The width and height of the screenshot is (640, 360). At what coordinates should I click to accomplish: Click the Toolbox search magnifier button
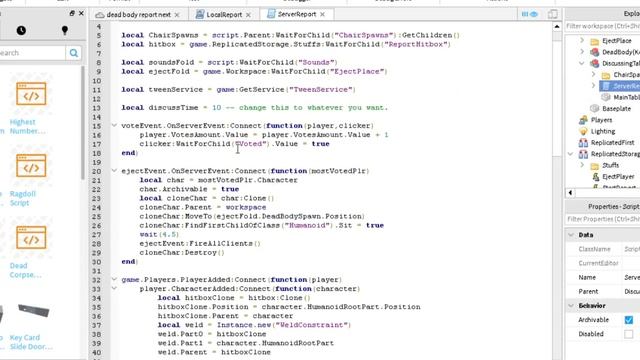tap(73, 53)
